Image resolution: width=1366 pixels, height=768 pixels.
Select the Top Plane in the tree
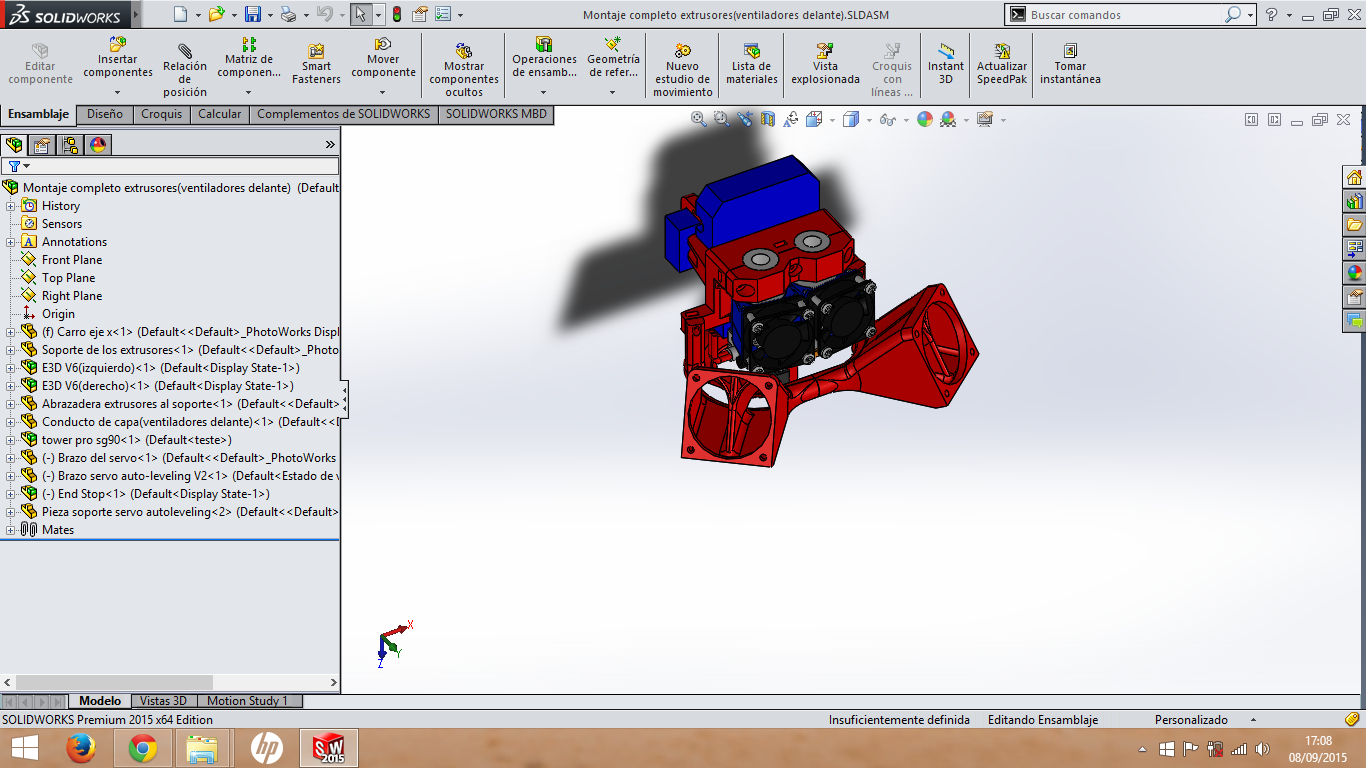pyautogui.click(x=69, y=278)
